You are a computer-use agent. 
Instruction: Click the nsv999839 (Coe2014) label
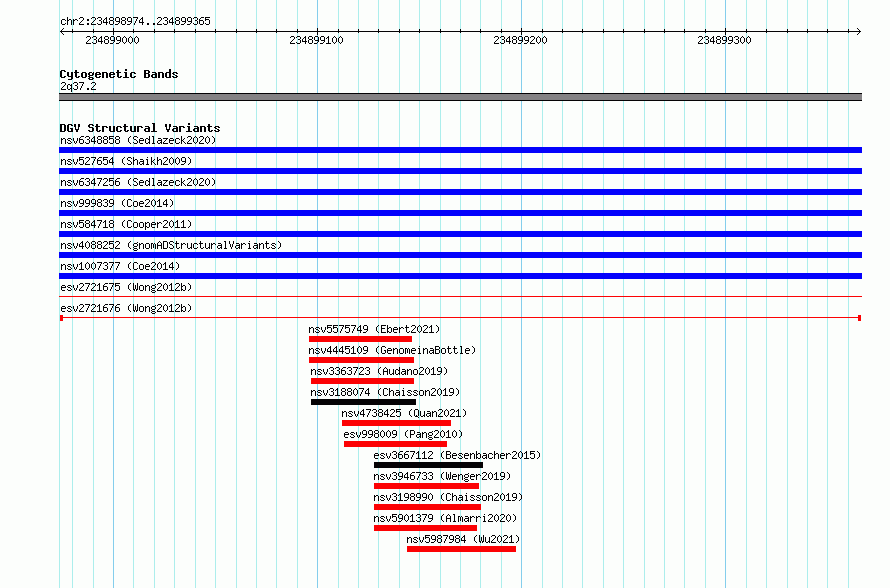117,203
